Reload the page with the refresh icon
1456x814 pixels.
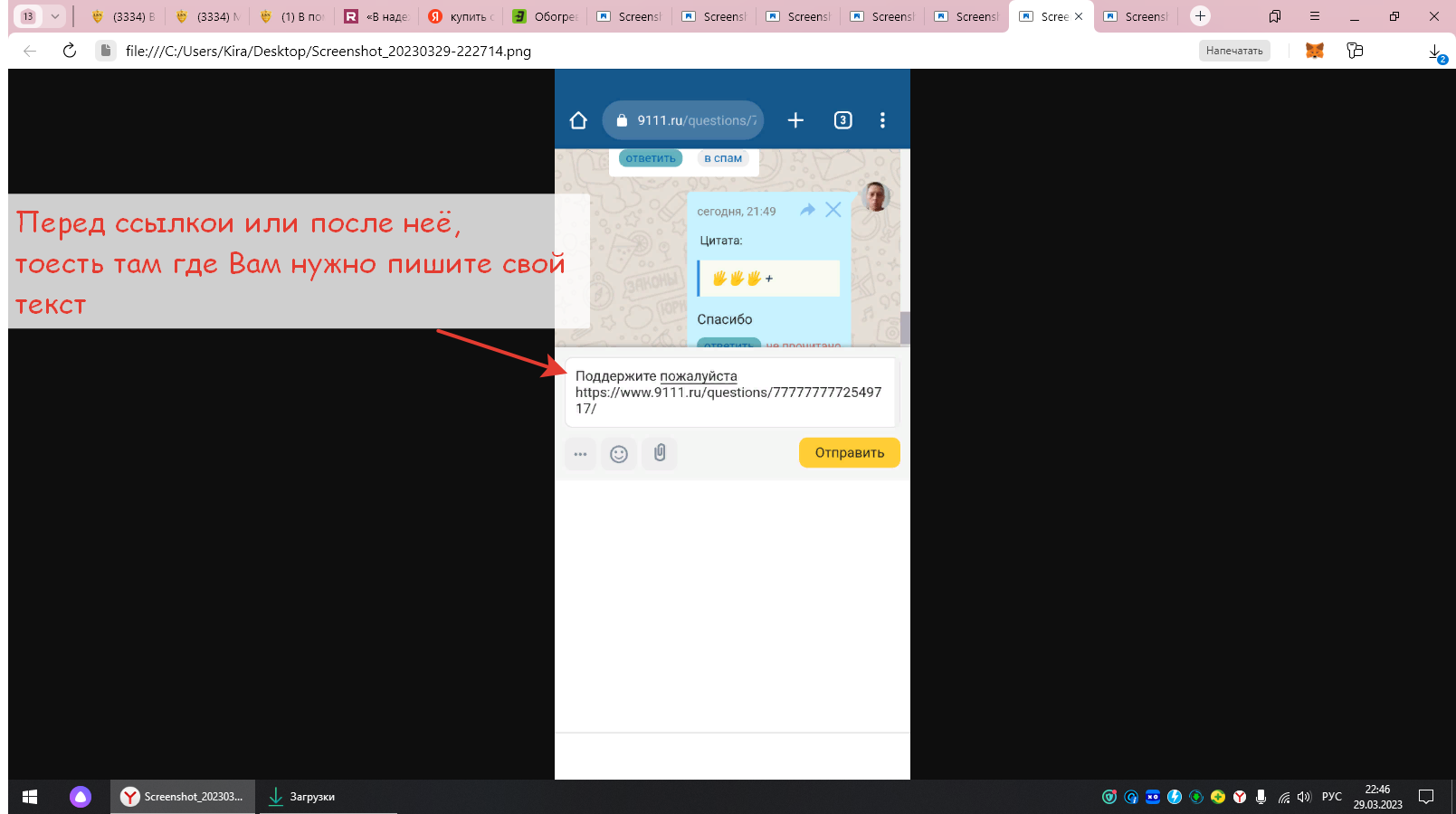[70, 51]
